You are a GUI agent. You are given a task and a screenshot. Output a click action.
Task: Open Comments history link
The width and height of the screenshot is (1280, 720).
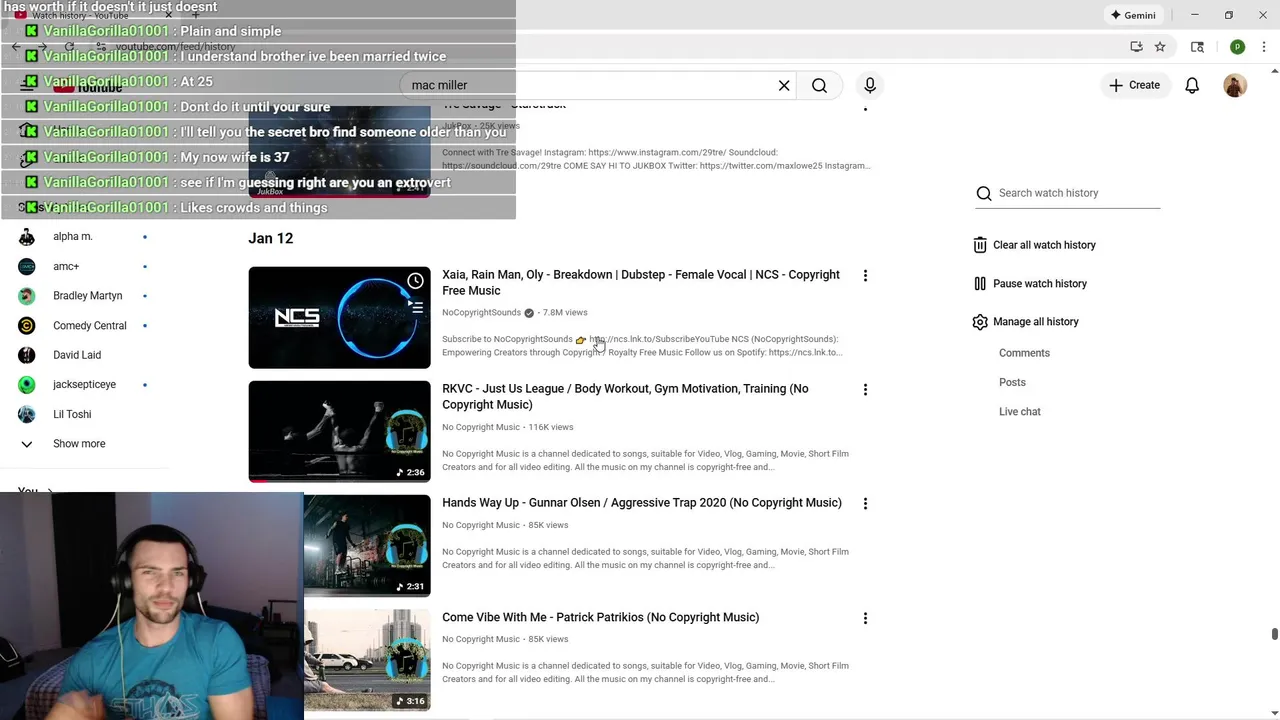click(x=1024, y=353)
